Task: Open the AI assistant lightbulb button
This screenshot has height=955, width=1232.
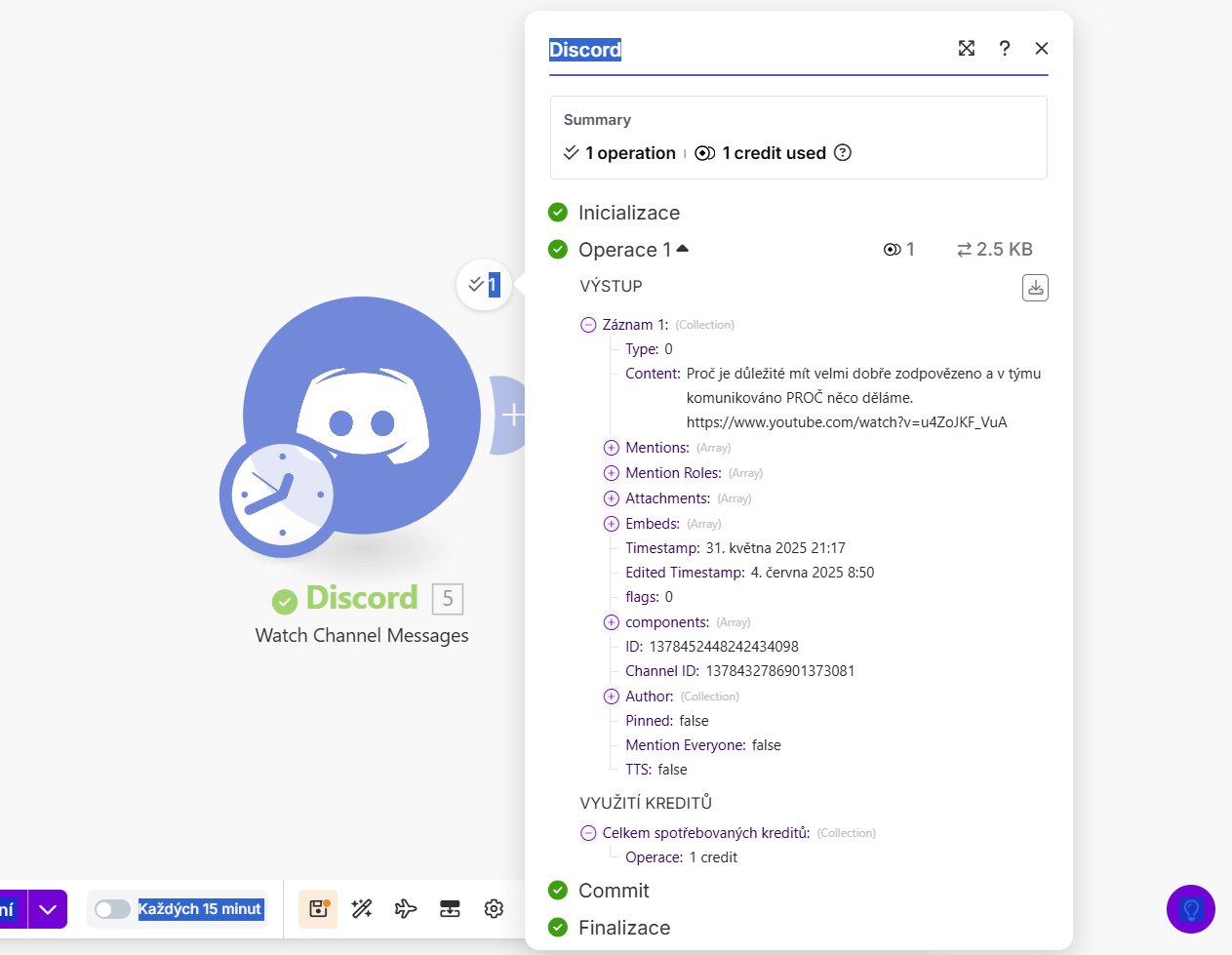Action: tap(1191, 909)
